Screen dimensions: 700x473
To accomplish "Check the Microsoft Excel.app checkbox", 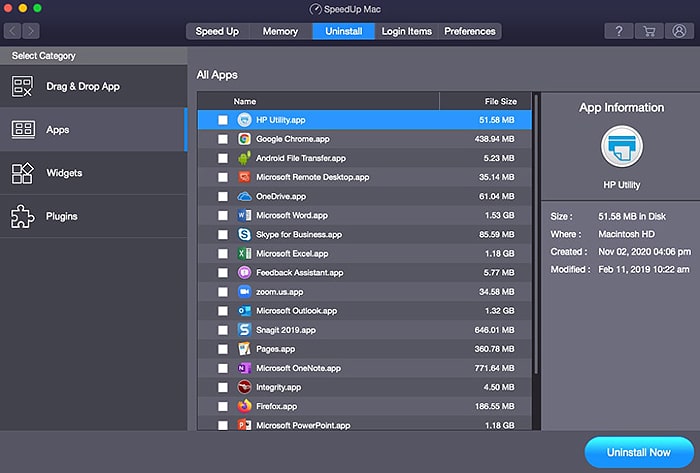I will pyautogui.click(x=223, y=253).
